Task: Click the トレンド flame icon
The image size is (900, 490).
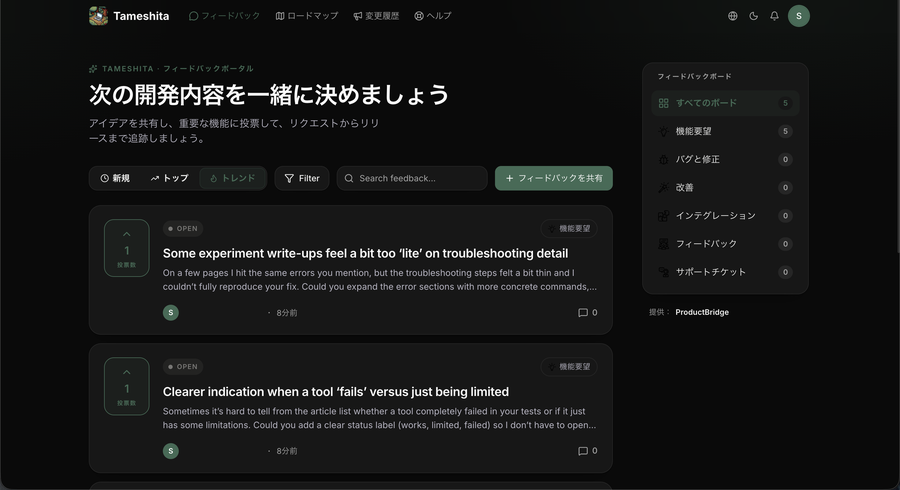Action: coord(214,178)
